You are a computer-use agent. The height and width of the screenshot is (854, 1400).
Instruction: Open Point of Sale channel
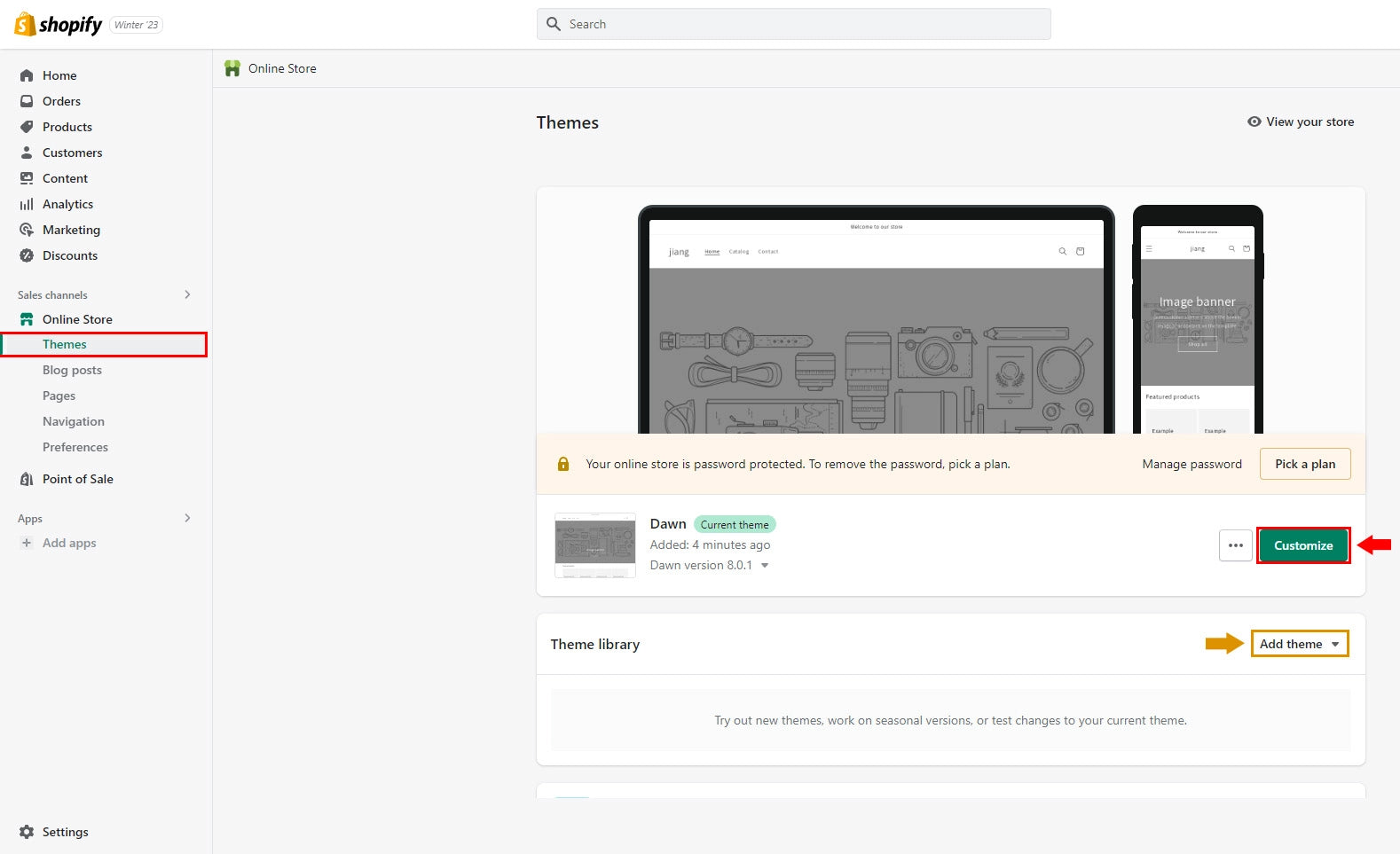(78, 479)
